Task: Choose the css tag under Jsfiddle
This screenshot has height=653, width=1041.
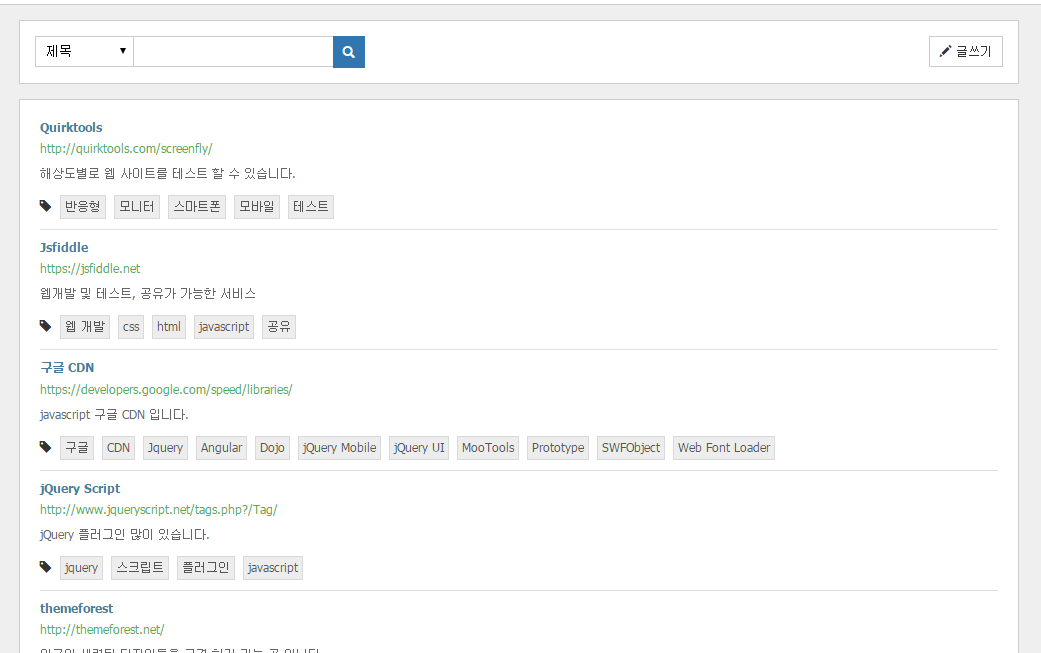Action: coord(131,327)
